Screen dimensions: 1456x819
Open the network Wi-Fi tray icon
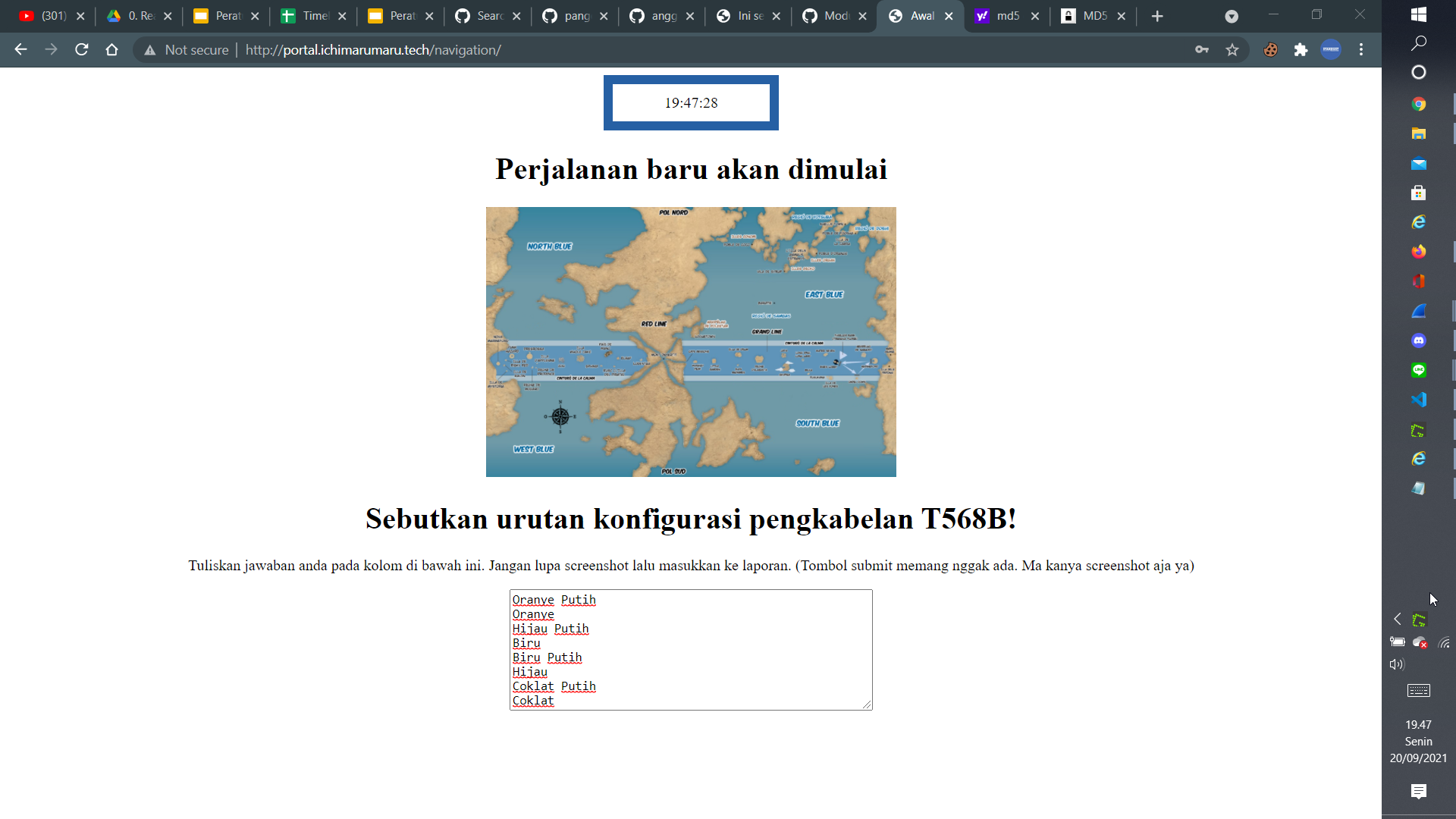[x=1444, y=642]
